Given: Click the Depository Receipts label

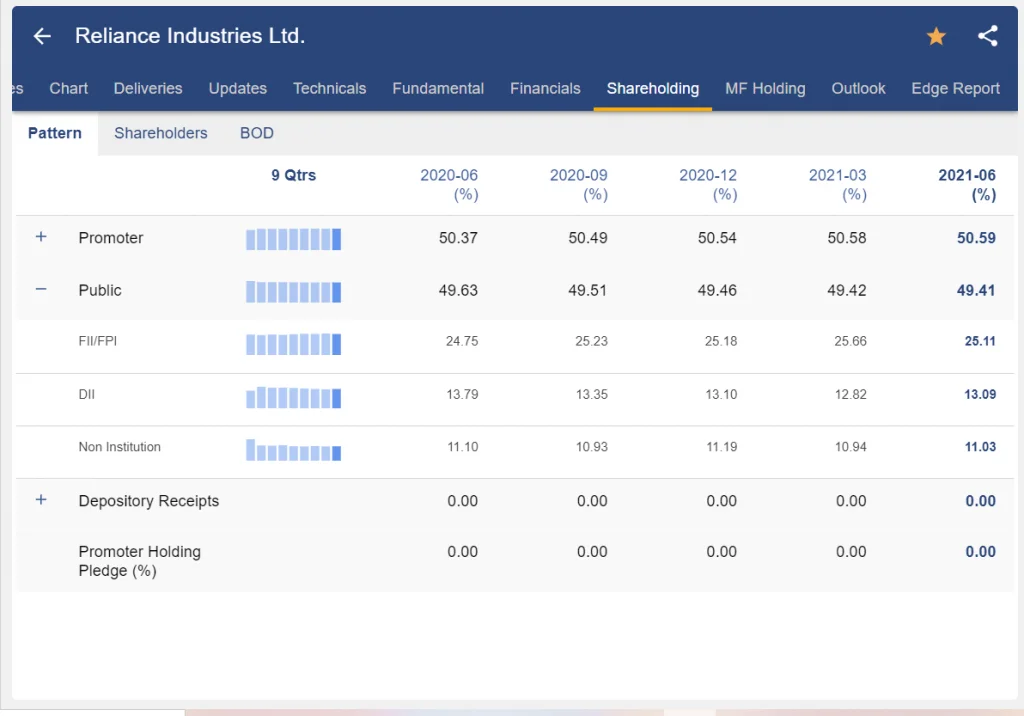Looking at the screenshot, I should pyautogui.click(x=149, y=501).
